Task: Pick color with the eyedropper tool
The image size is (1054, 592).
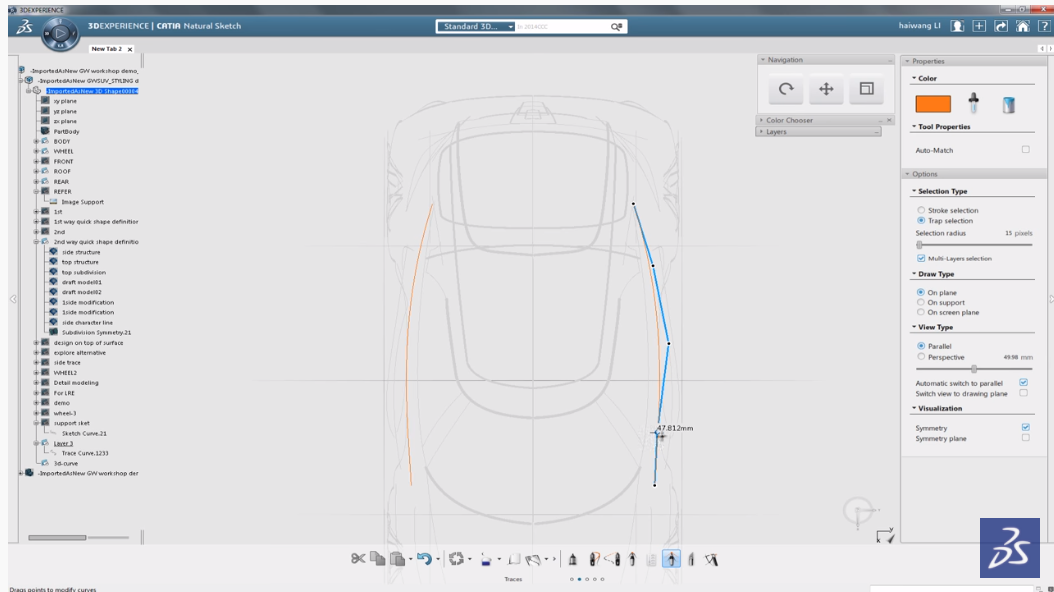Action: click(973, 103)
